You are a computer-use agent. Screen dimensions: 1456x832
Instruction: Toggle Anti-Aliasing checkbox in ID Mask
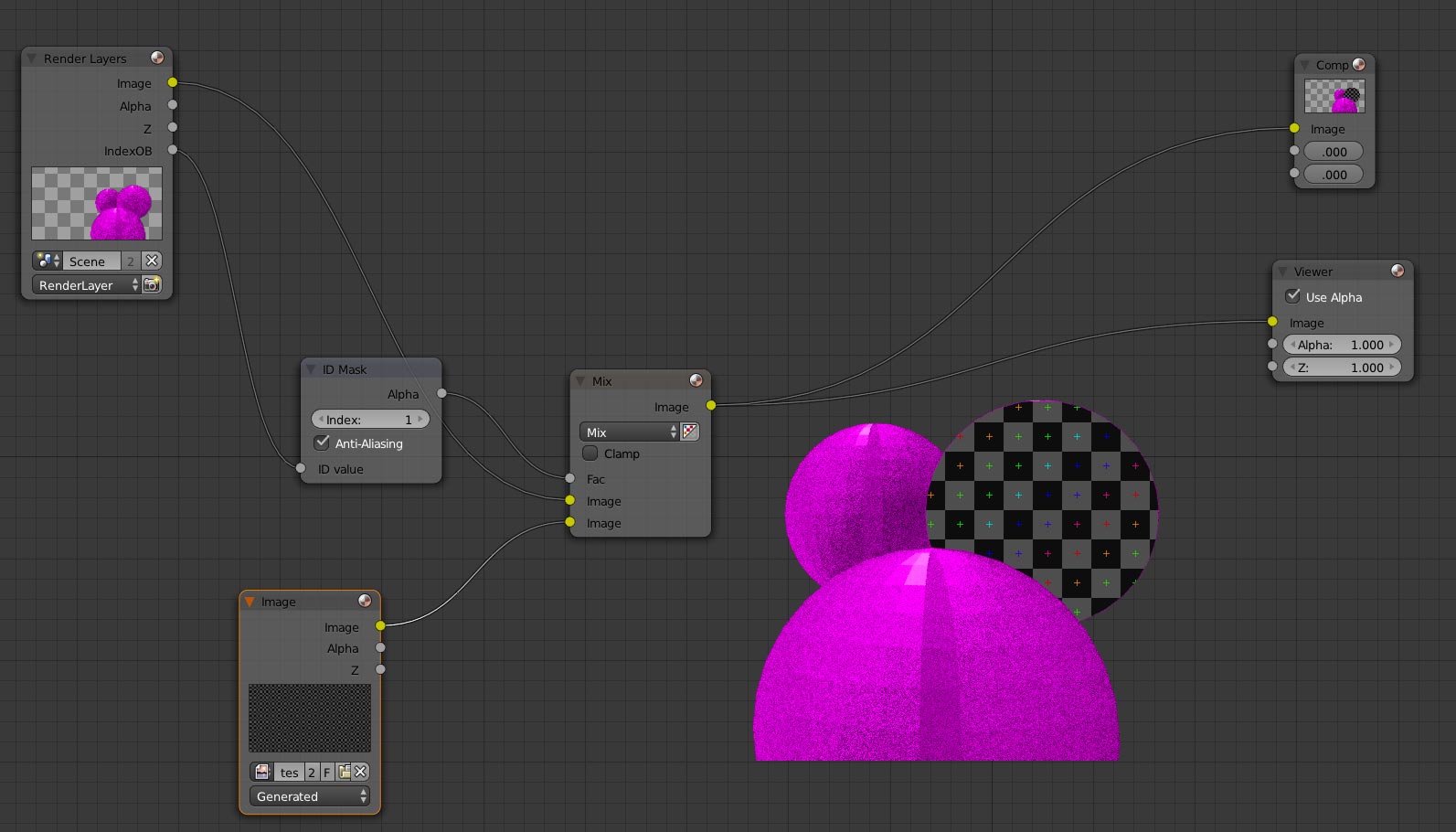(322, 443)
